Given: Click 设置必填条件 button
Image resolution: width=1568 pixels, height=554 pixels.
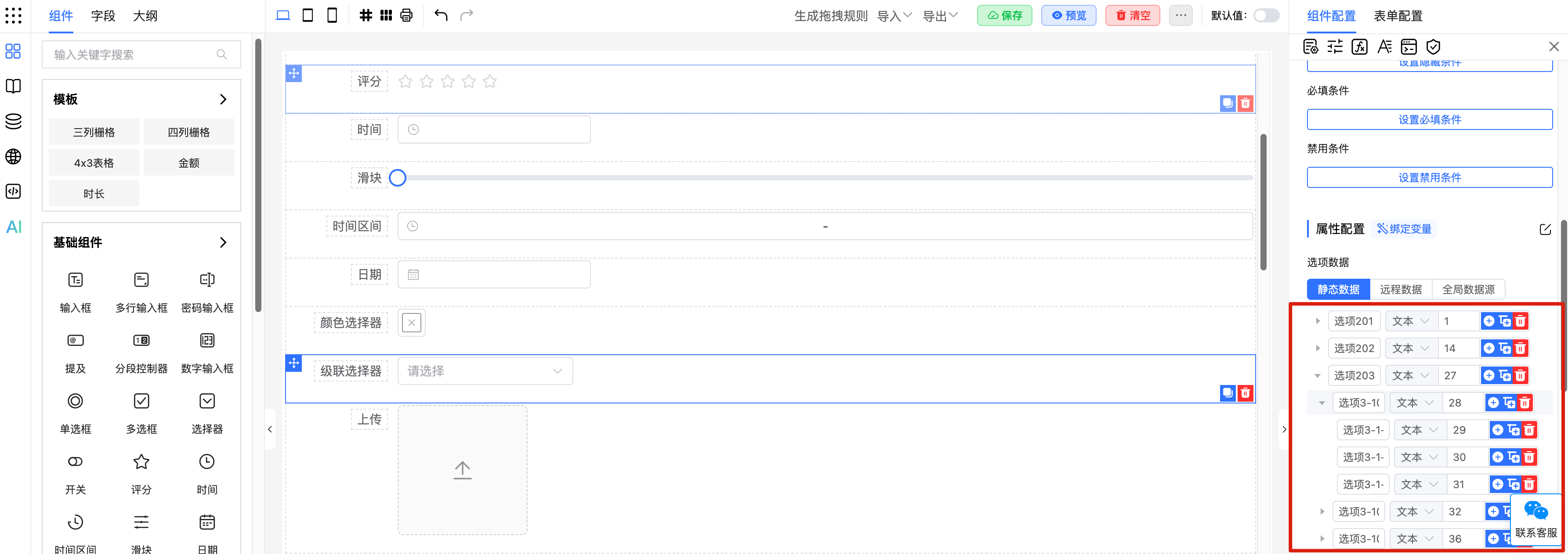Looking at the screenshot, I should point(1429,120).
